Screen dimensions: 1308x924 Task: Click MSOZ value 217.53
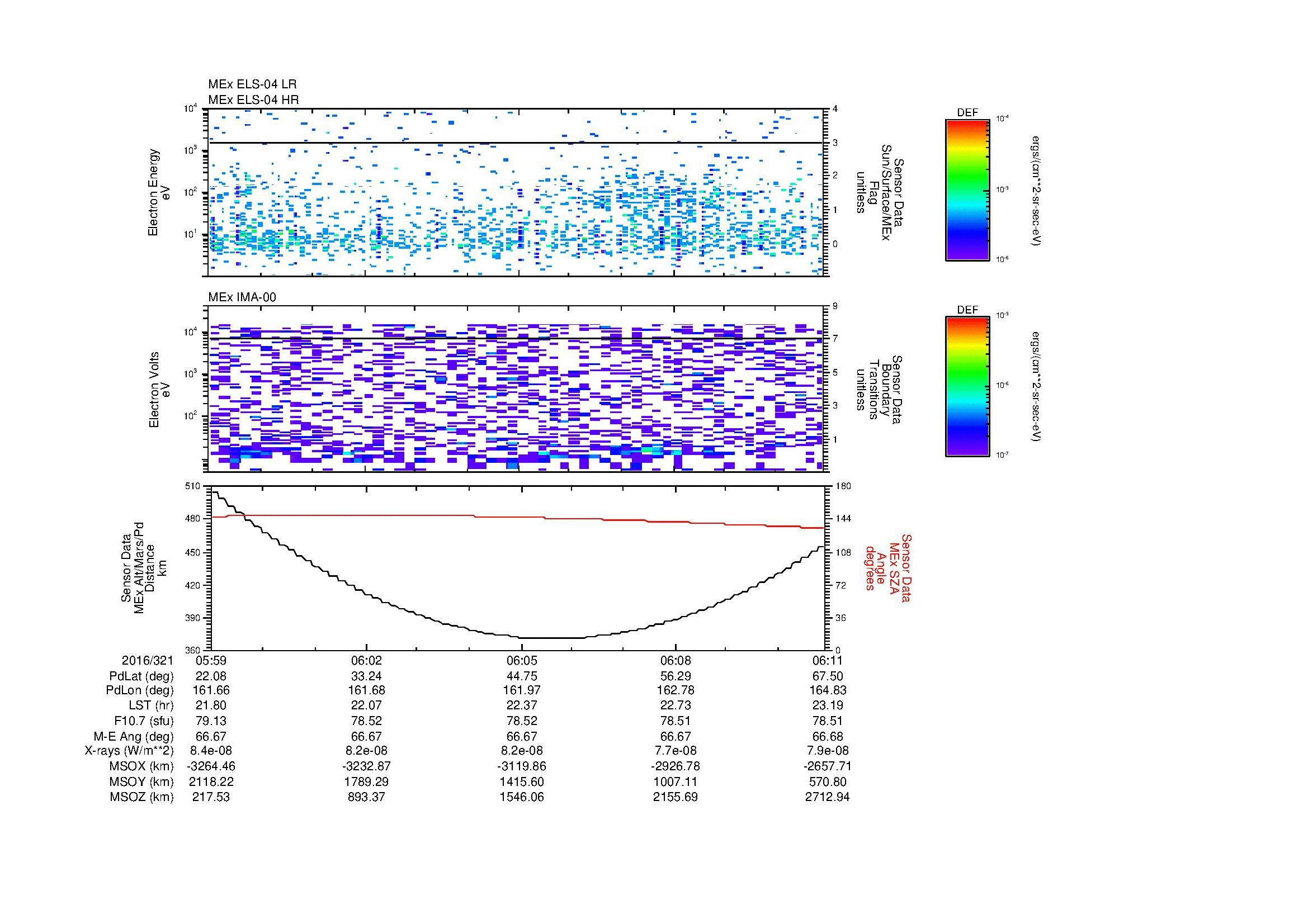[211, 798]
